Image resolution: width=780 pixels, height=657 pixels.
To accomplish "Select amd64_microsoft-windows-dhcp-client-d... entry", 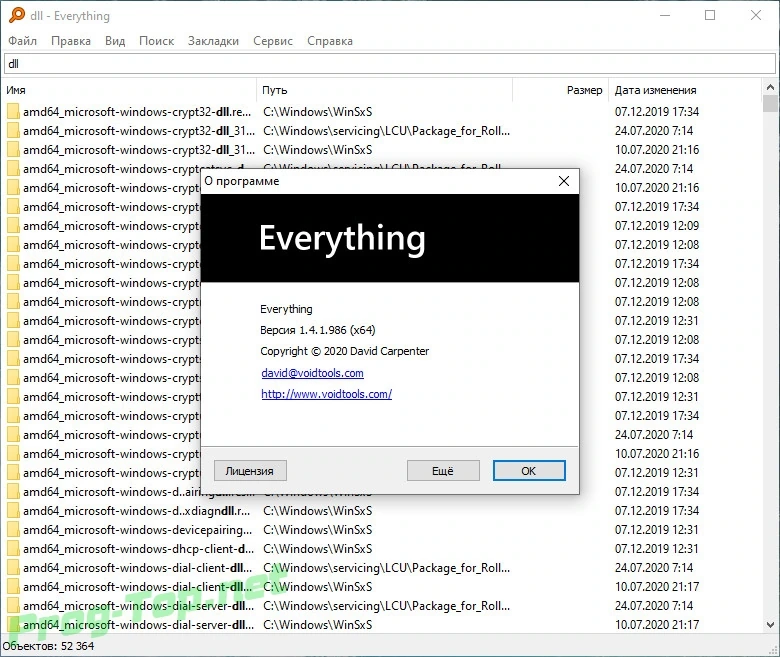I will coord(138,549).
